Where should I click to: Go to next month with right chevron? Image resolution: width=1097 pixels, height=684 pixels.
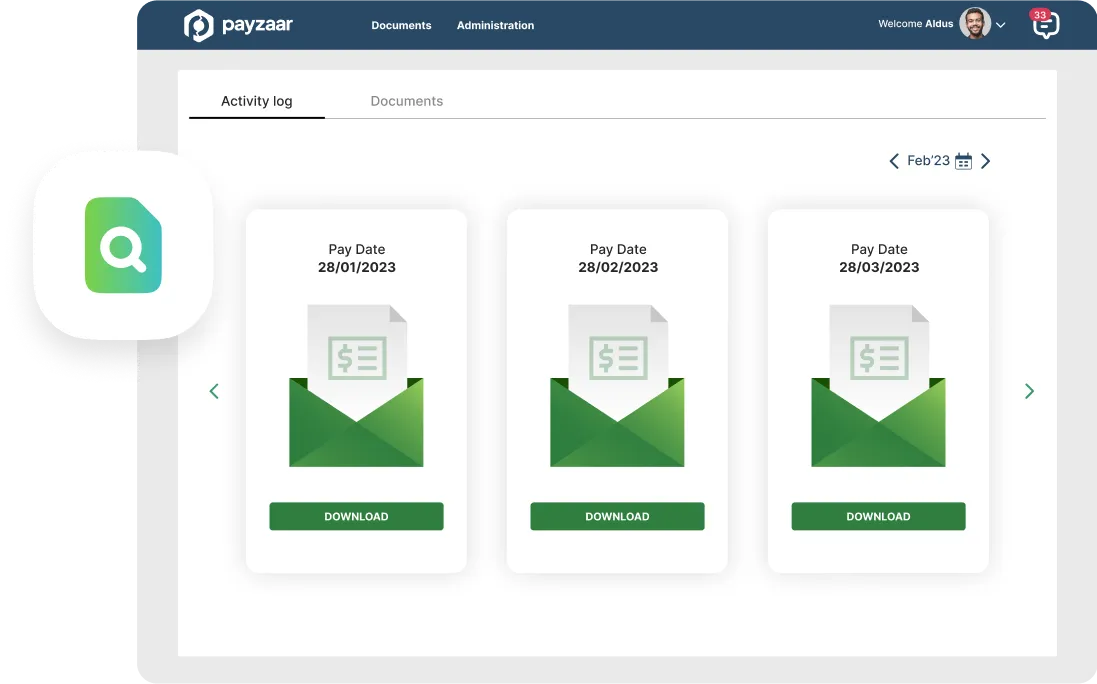(x=986, y=160)
